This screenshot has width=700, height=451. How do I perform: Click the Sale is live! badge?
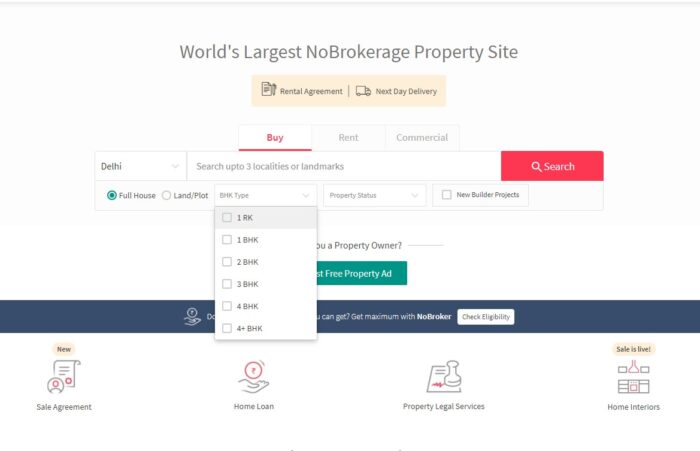[633, 349]
